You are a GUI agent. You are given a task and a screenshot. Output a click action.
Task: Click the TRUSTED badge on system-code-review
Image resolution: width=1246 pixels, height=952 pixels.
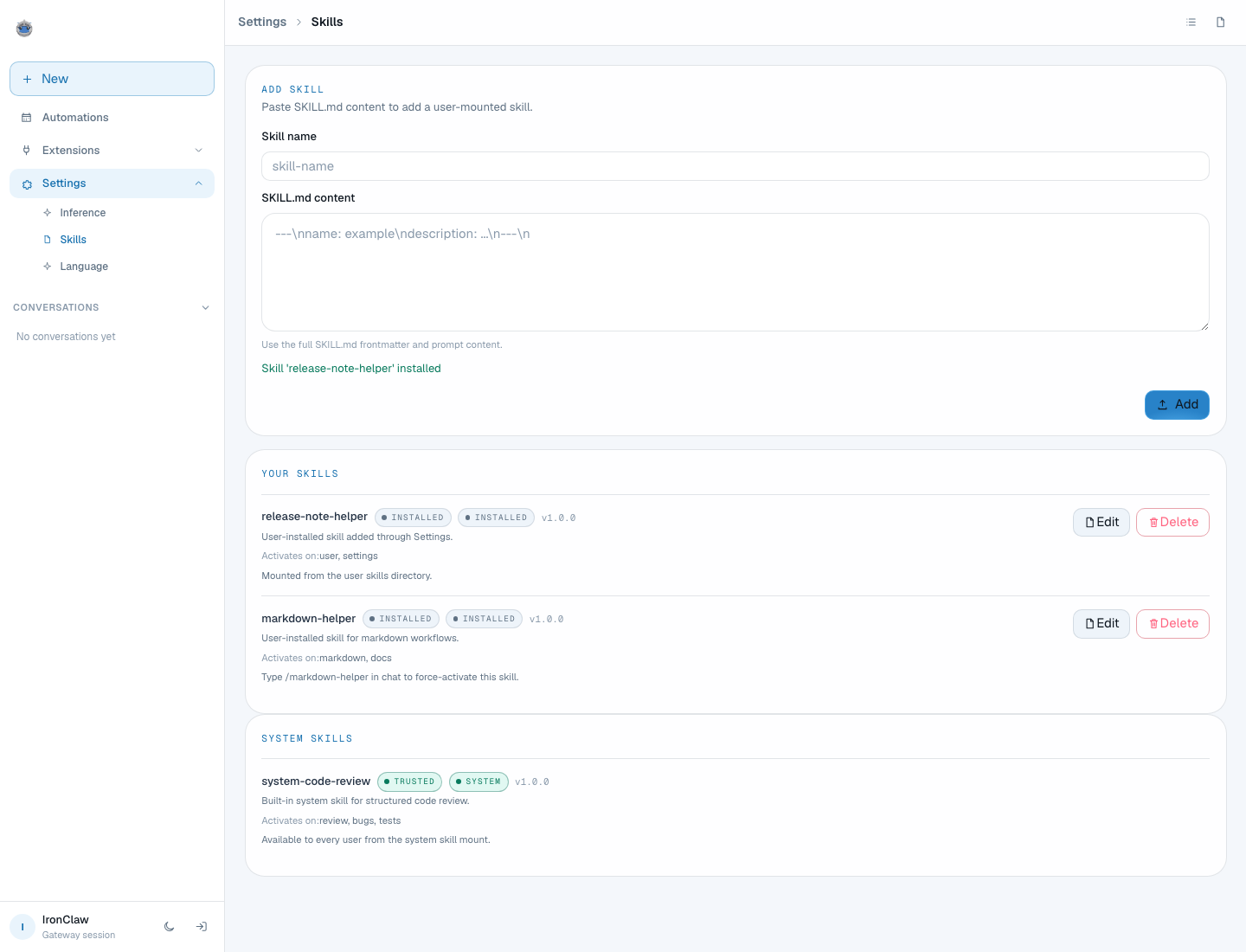point(410,782)
